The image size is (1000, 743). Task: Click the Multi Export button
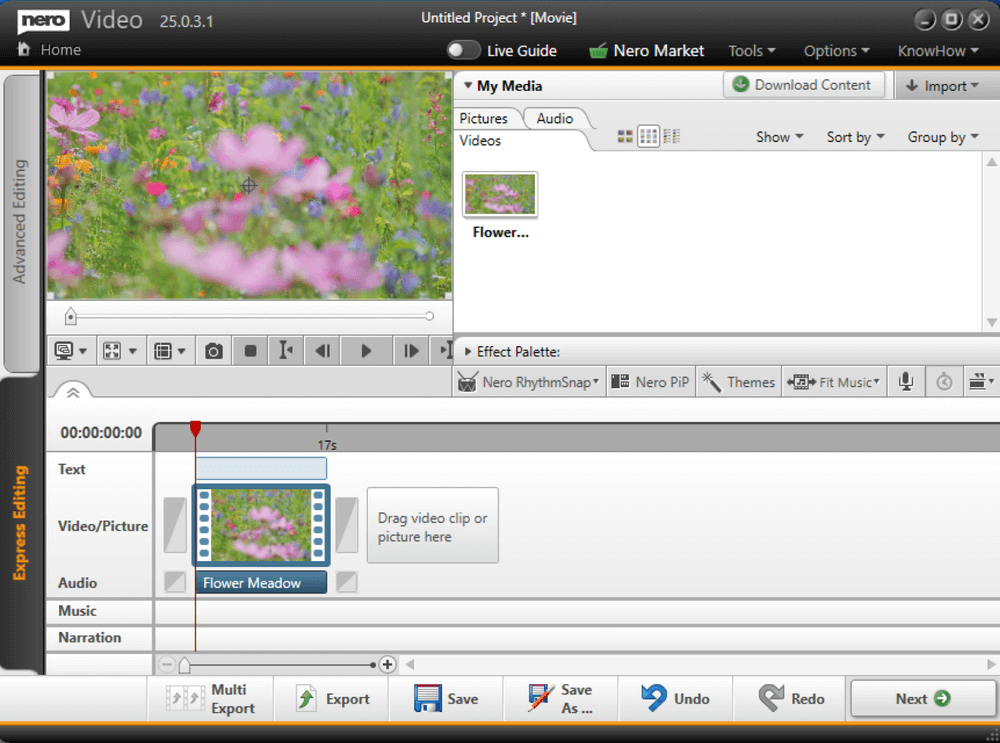click(210, 699)
